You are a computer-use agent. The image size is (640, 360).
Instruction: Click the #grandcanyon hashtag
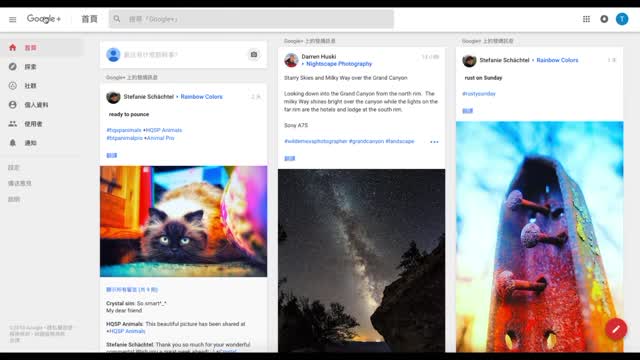point(366,141)
